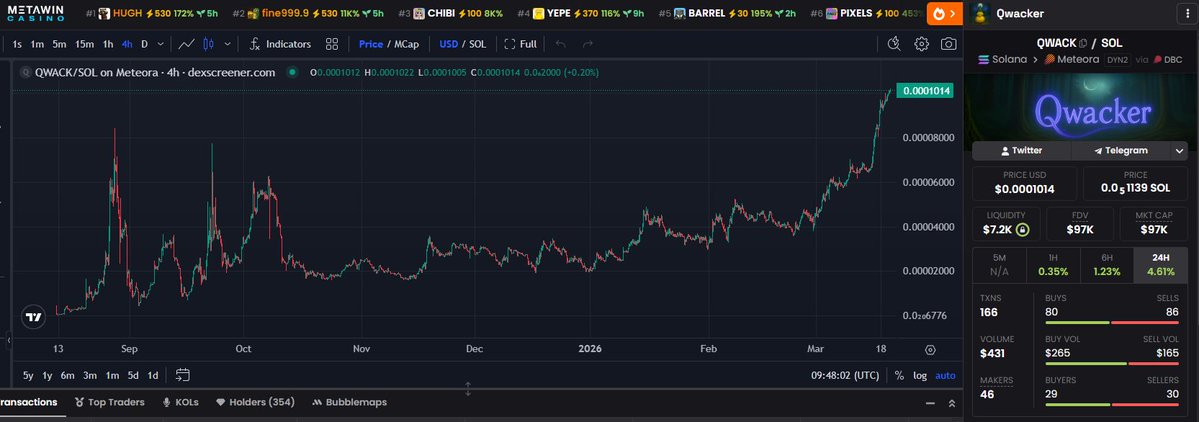
Task: Switch chart to Price mode
Action: 371,44
